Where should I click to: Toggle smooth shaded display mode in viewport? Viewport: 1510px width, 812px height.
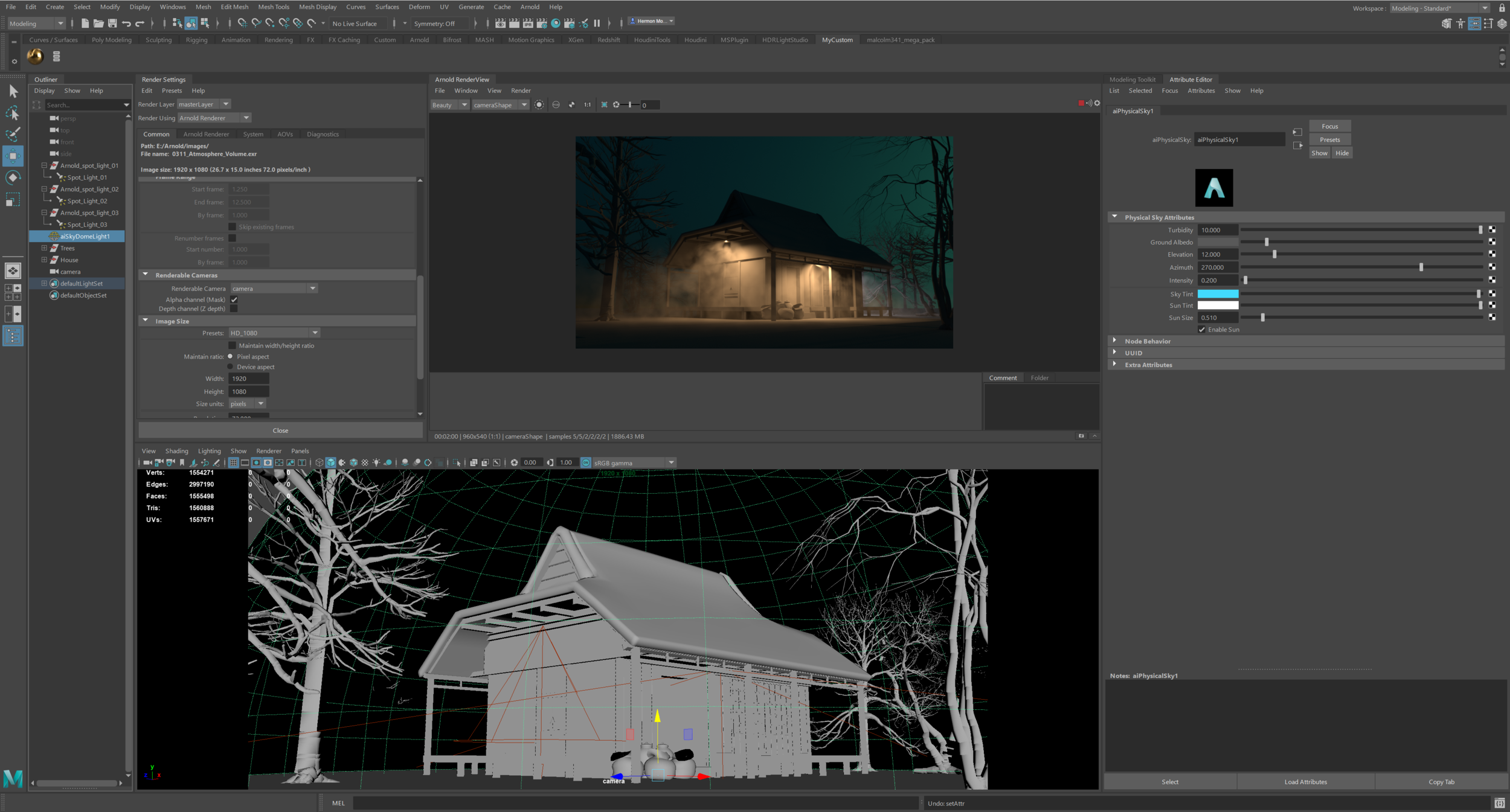tap(330, 462)
